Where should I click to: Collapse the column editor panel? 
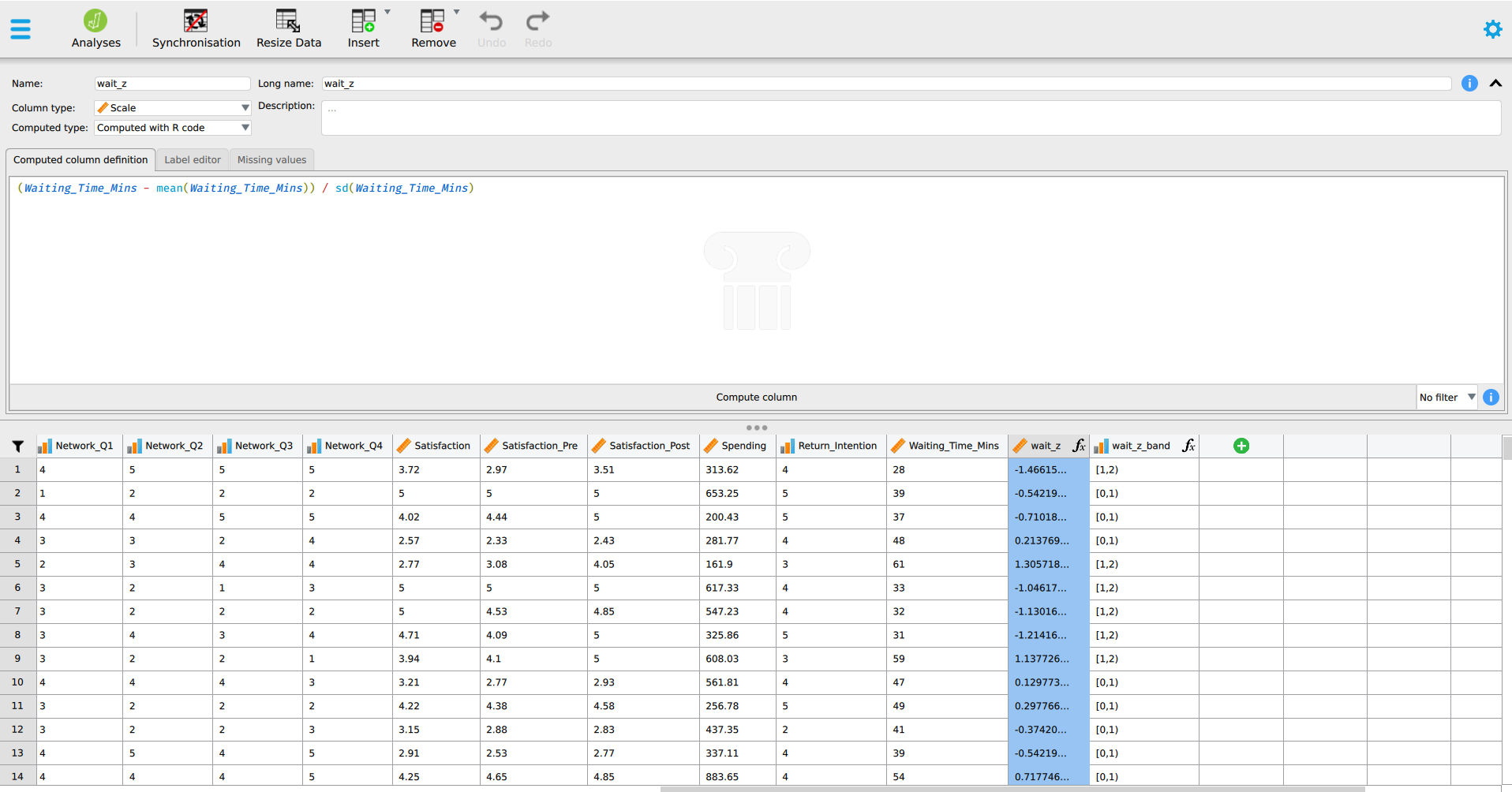tap(1495, 83)
